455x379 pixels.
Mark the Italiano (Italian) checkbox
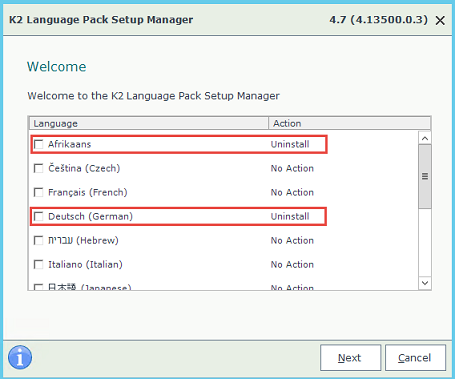tap(39, 265)
